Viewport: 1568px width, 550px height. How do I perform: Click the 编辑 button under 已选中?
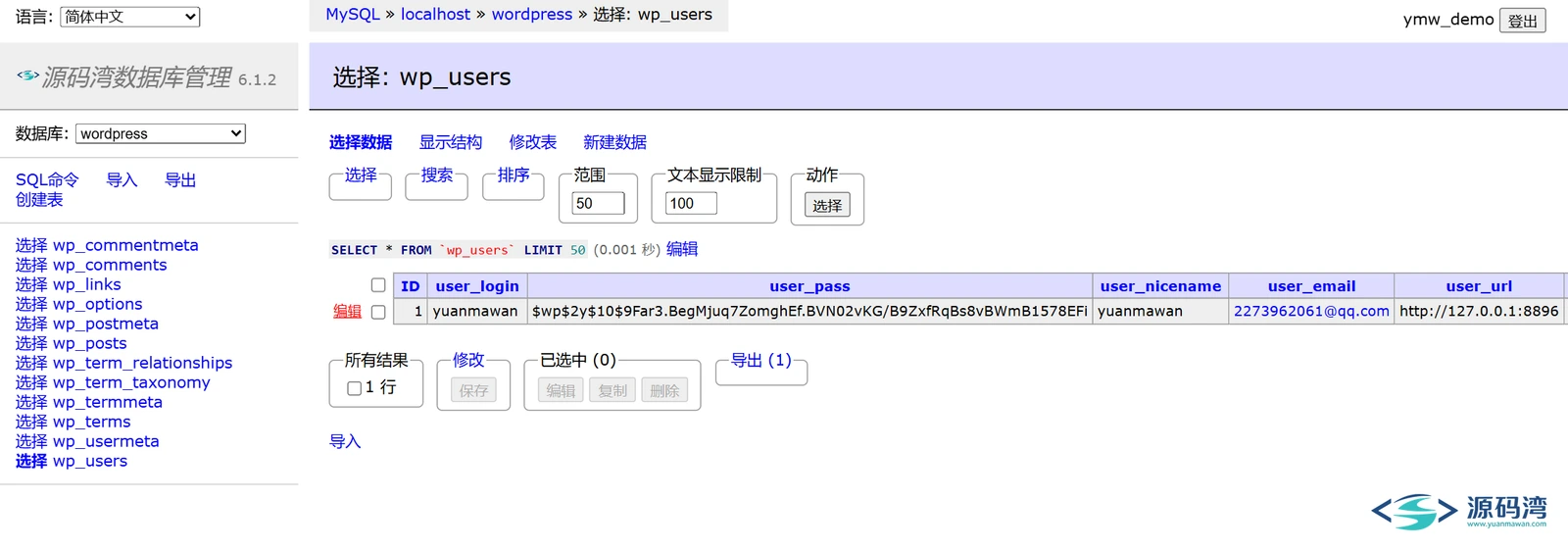click(561, 390)
